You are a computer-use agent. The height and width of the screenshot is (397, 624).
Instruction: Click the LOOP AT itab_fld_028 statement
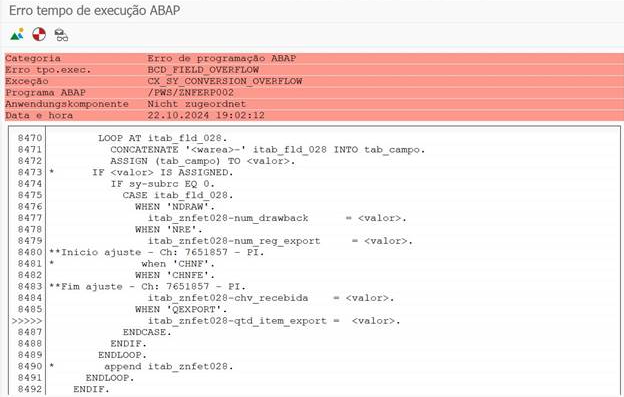[x=162, y=138]
